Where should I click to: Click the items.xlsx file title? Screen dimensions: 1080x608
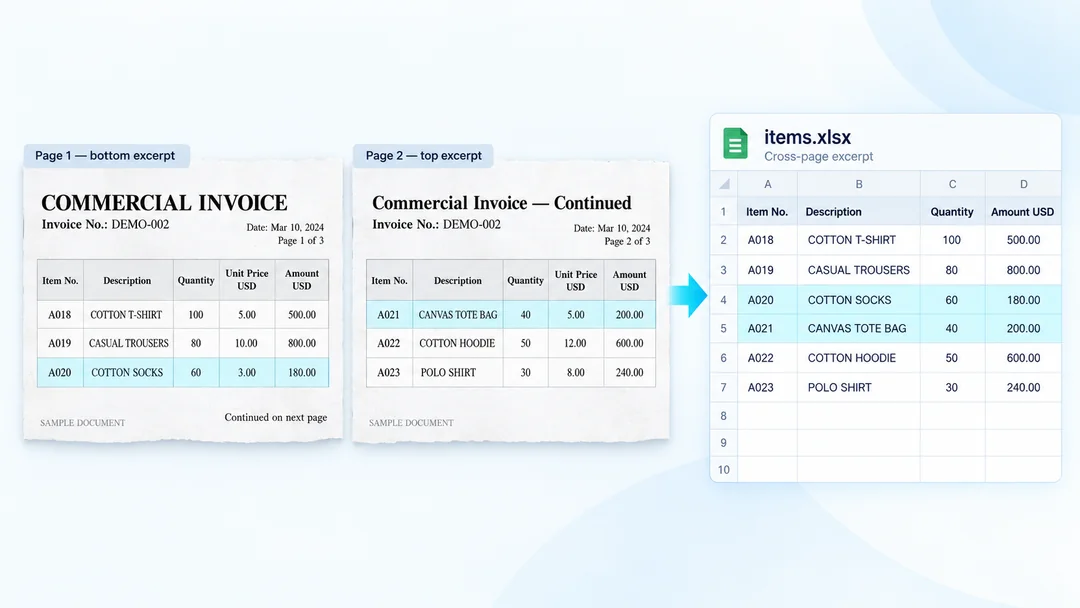[807, 137]
